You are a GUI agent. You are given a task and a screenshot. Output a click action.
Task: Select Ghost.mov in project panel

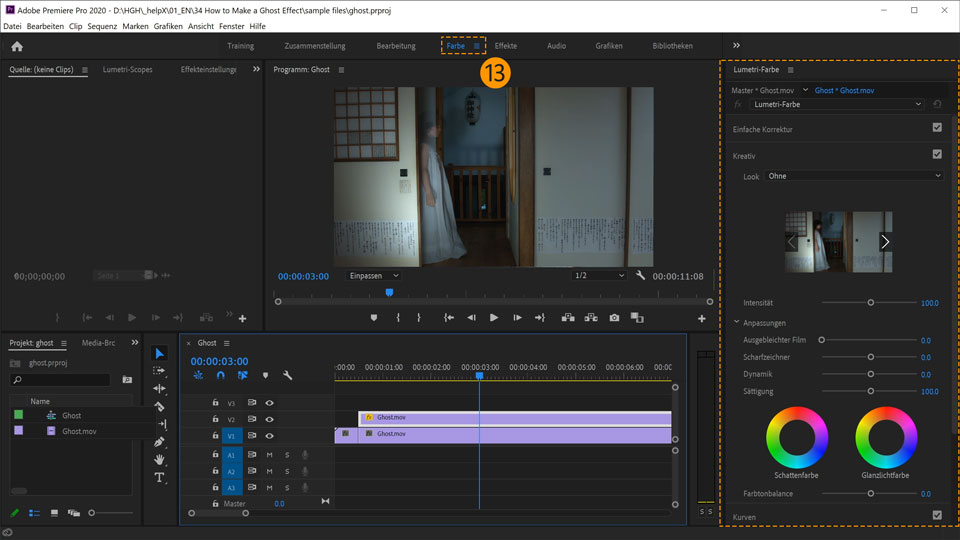pos(79,431)
